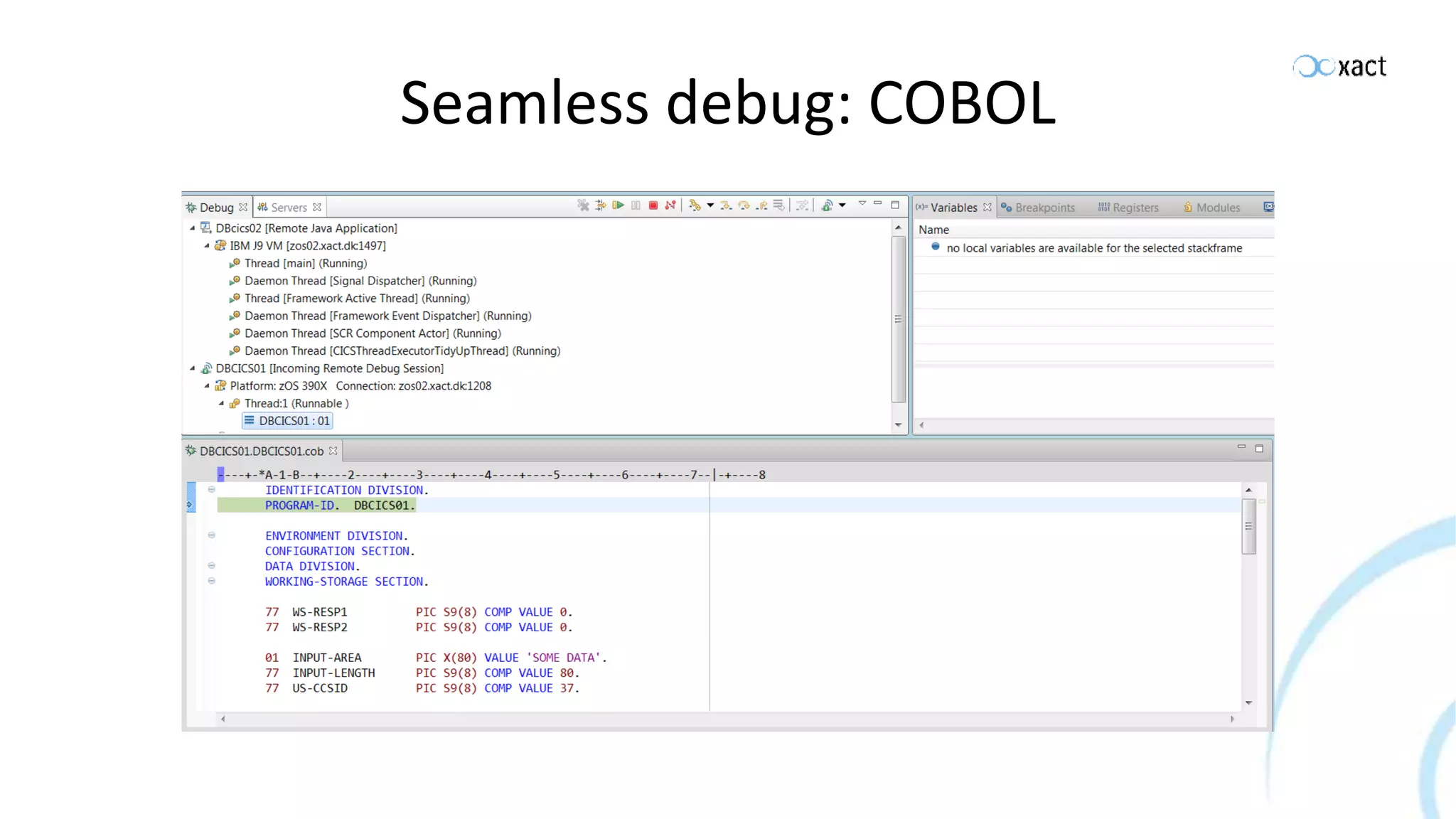This screenshot has width=1456, height=819.
Task: Maximize the COBOL editor panel
Action: [x=1259, y=449]
